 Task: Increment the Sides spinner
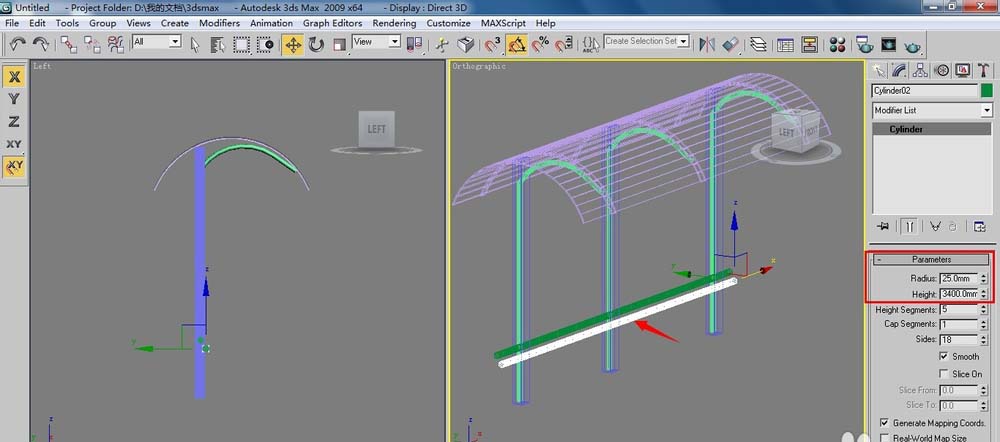click(983, 336)
